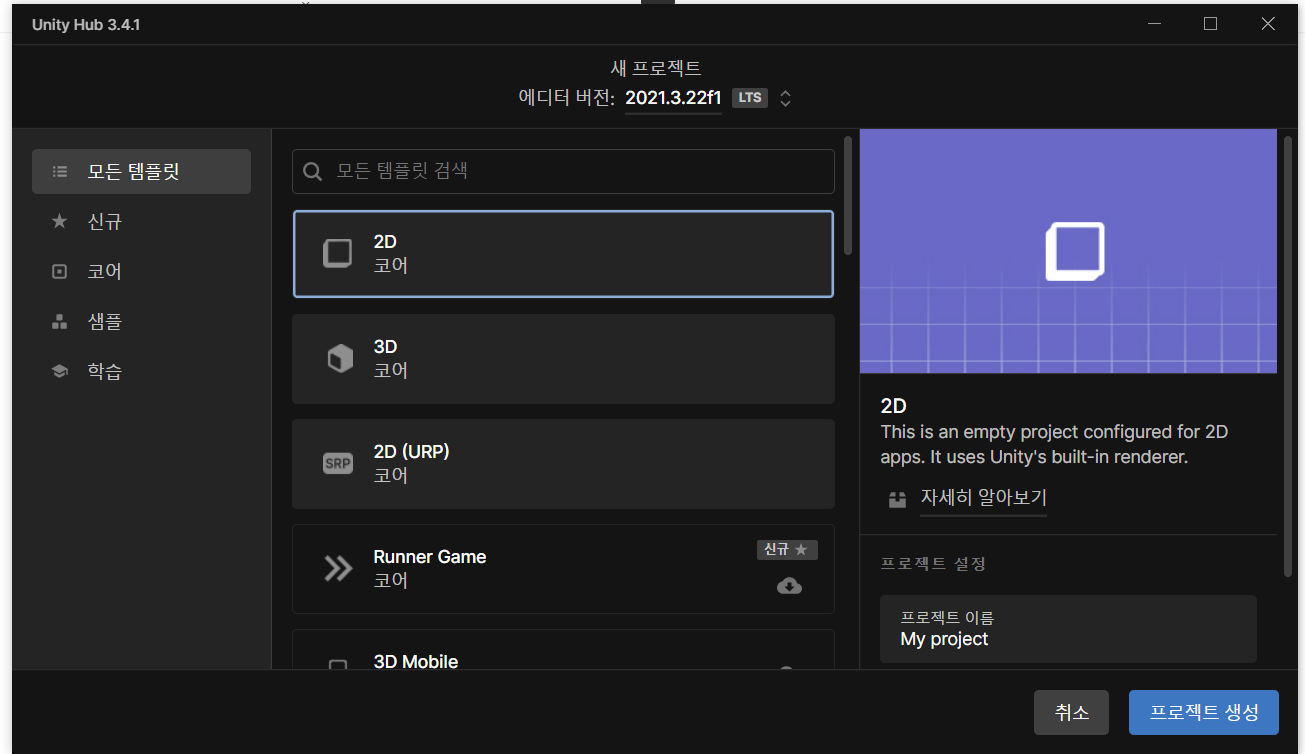
Task: Click the core square icon beside 코어
Action: [x=60, y=271]
